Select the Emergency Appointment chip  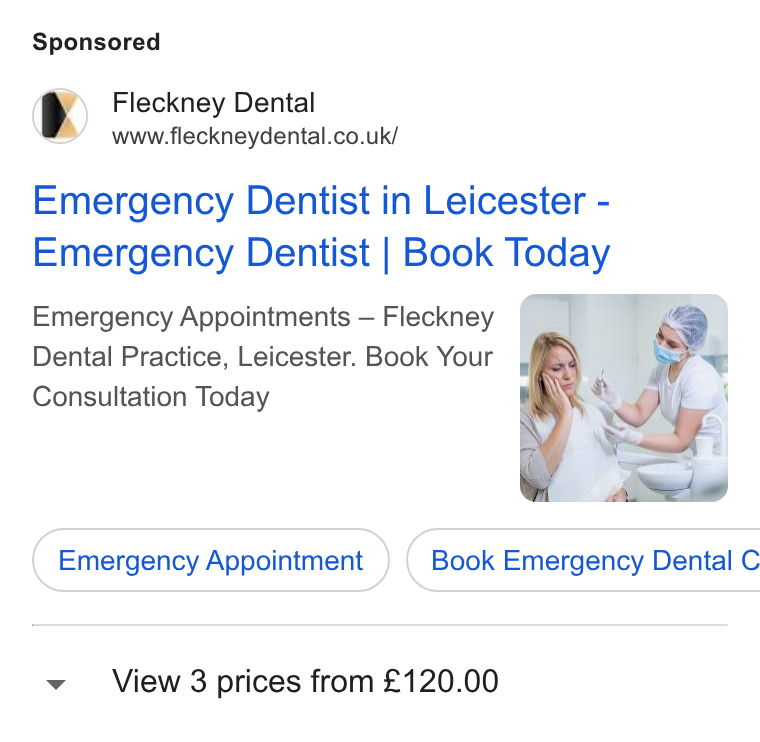click(x=211, y=560)
